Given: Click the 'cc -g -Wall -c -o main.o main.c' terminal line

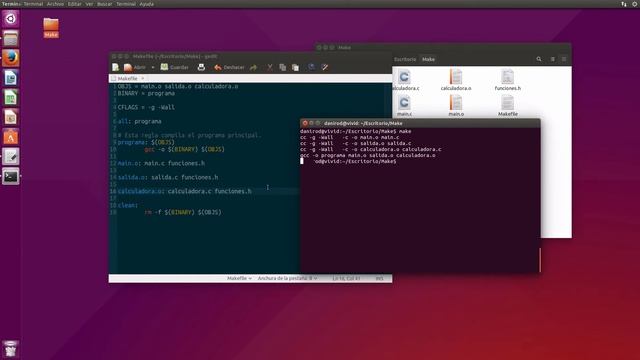Looking at the screenshot, I should (350, 137).
